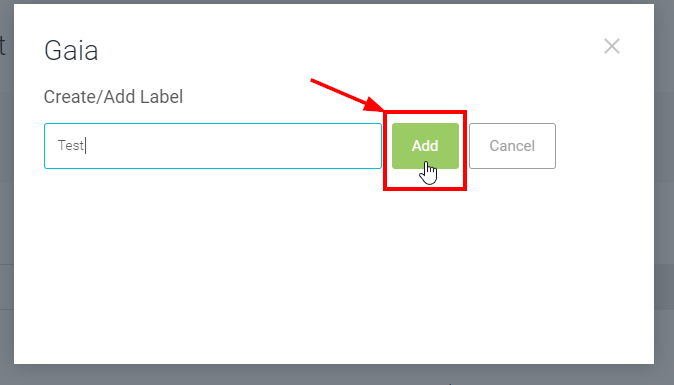Focus the label name input field
Image resolution: width=674 pixels, height=385 pixels.
[x=213, y=146]
